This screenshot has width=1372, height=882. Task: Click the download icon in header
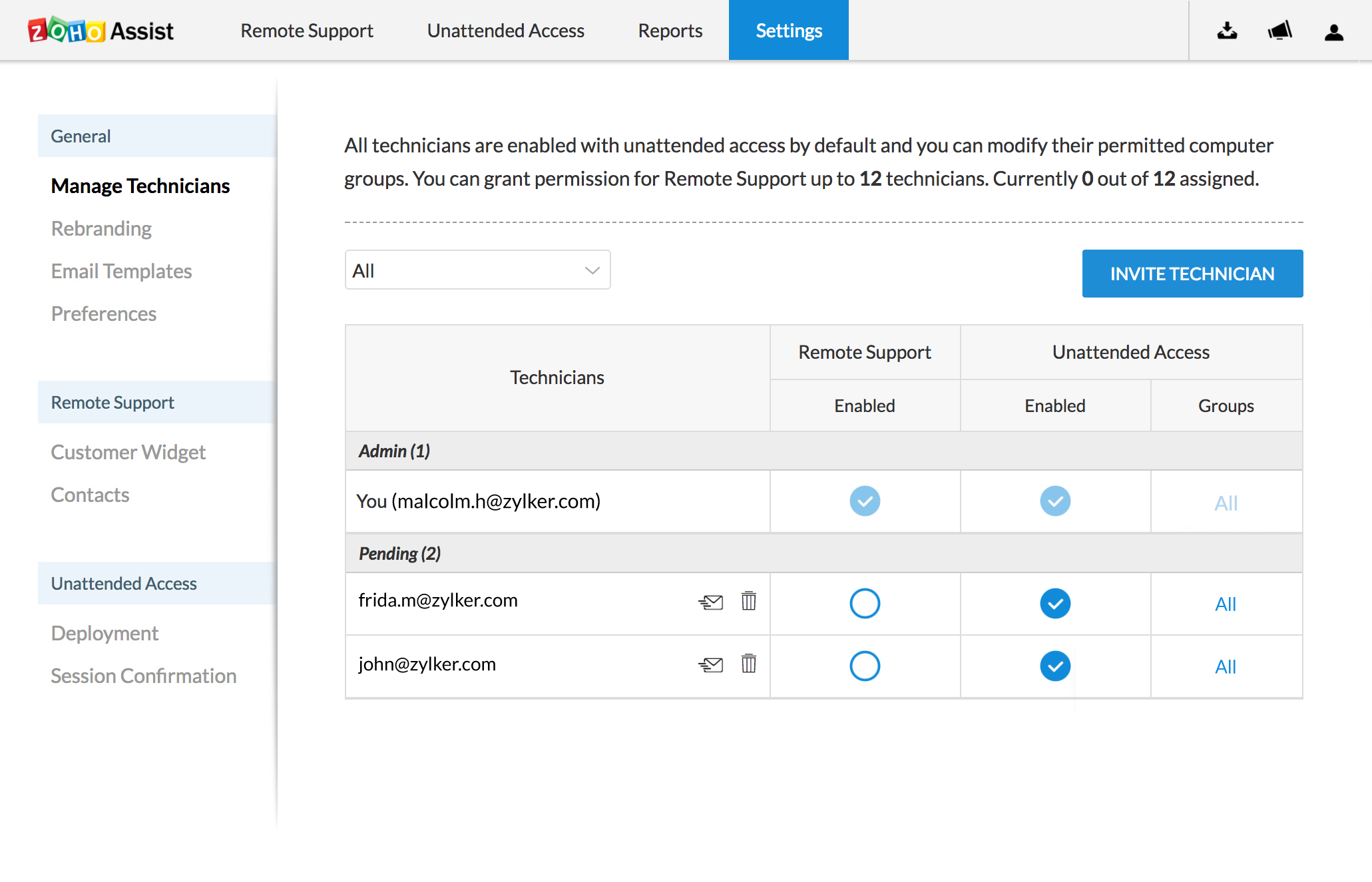(x=1227, y=31)
